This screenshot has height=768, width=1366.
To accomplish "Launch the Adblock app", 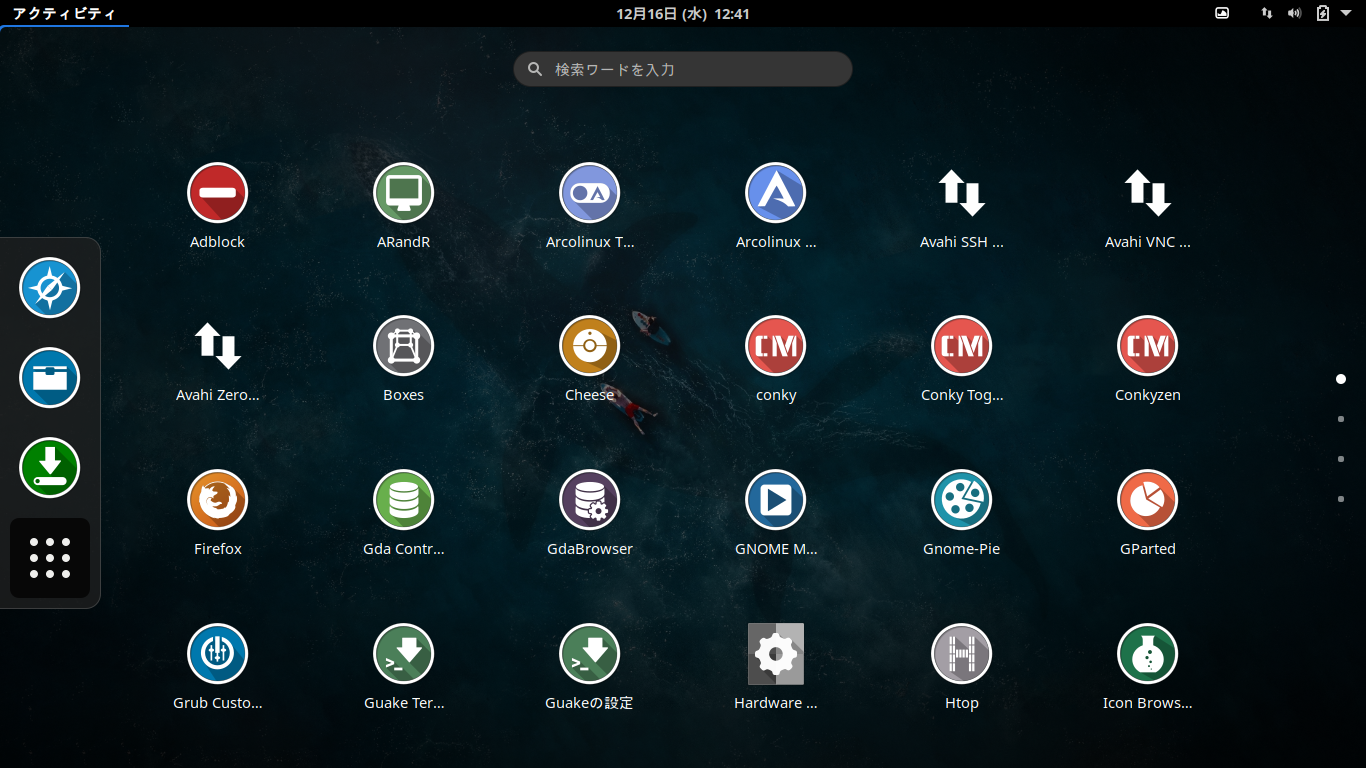I will 217,193.
